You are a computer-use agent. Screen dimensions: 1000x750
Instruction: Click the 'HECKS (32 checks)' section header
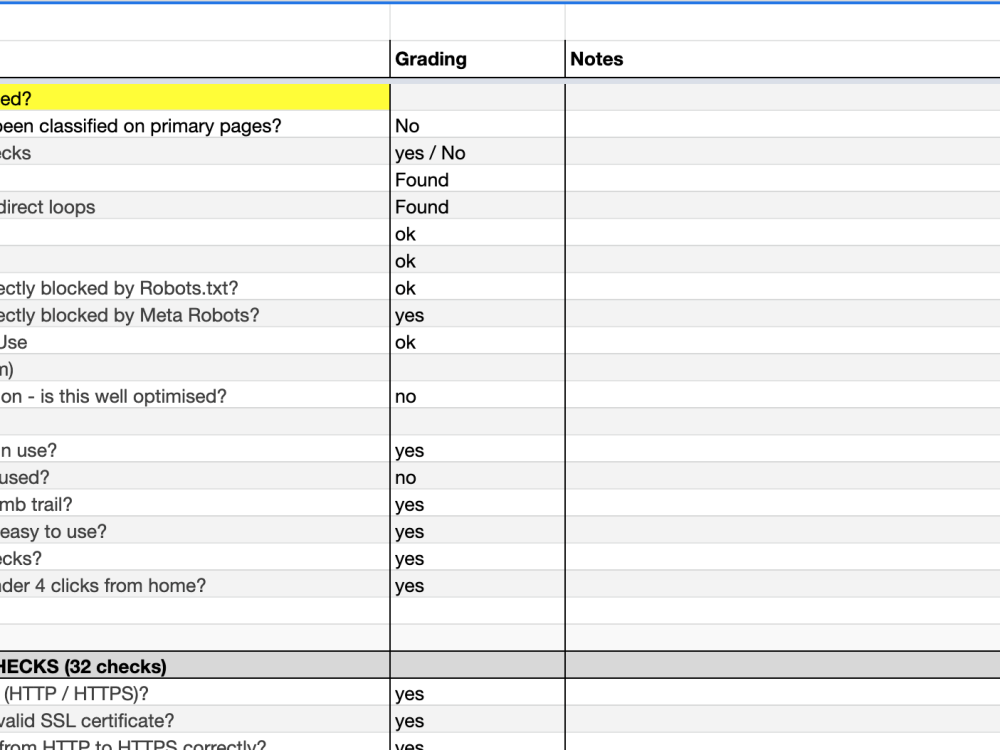195,666
